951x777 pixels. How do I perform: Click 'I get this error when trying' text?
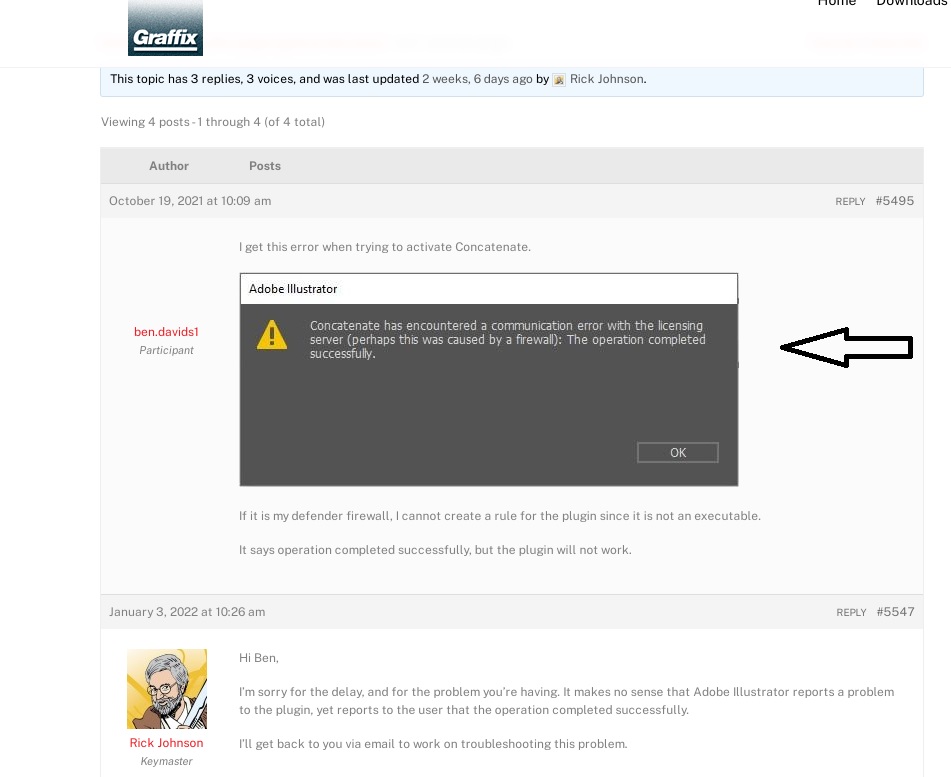tap(385, 247)
